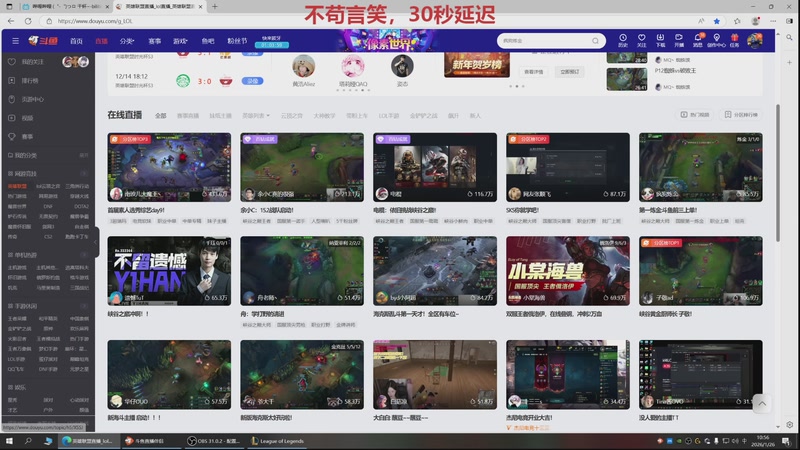
Task: Open a new browser tab with plus
Action: click(215, 7)
